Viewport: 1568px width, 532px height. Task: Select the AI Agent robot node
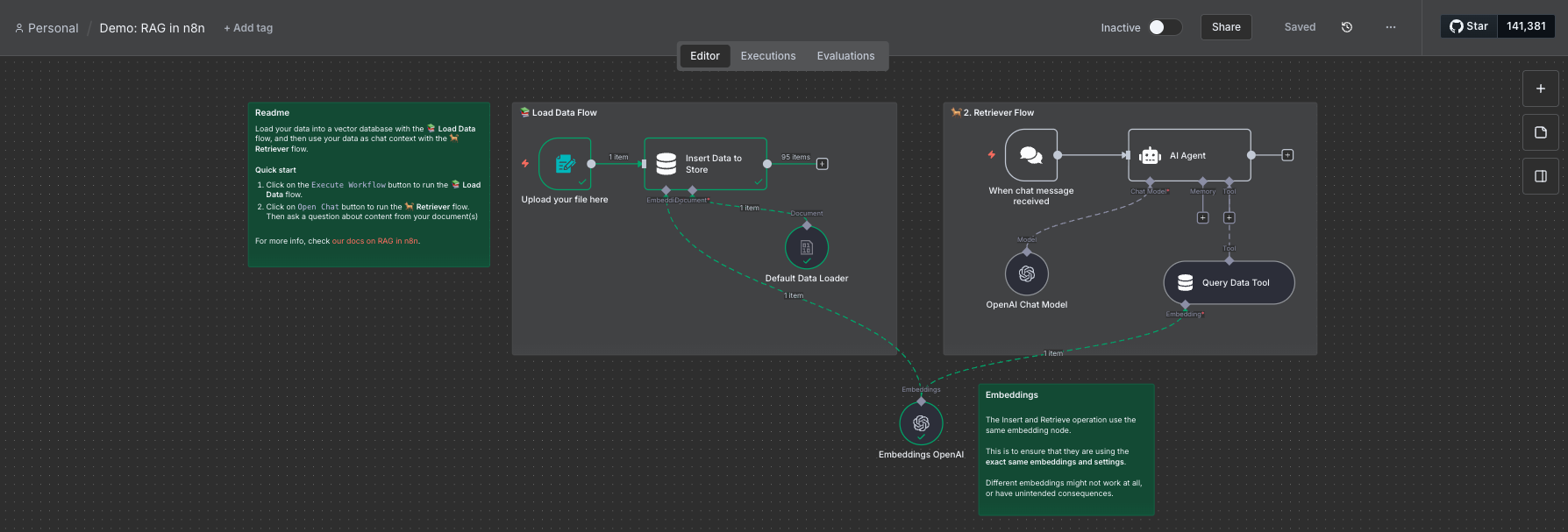pos(1188,155)
